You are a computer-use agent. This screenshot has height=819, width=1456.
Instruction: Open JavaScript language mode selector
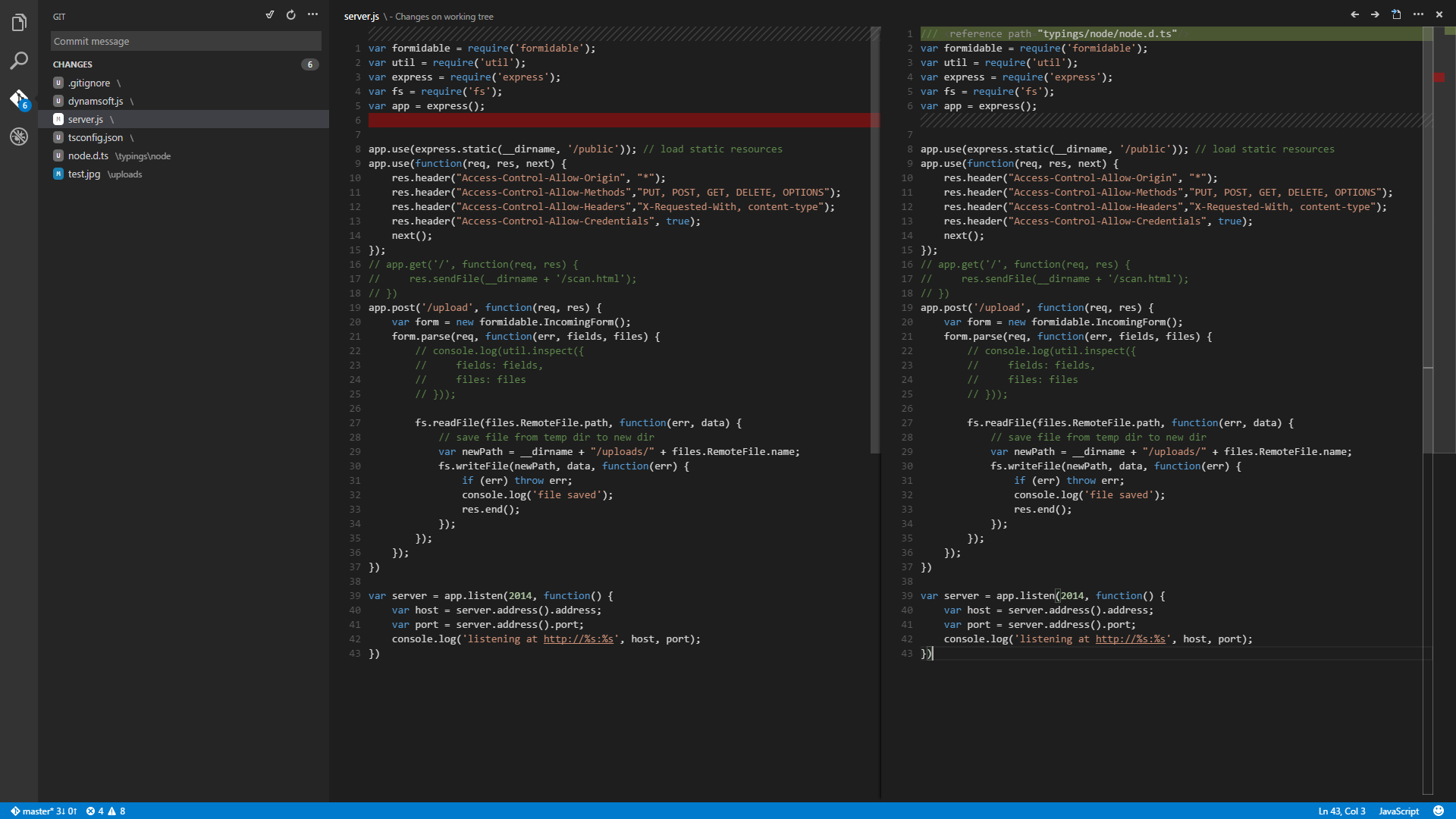(1398, 811)
